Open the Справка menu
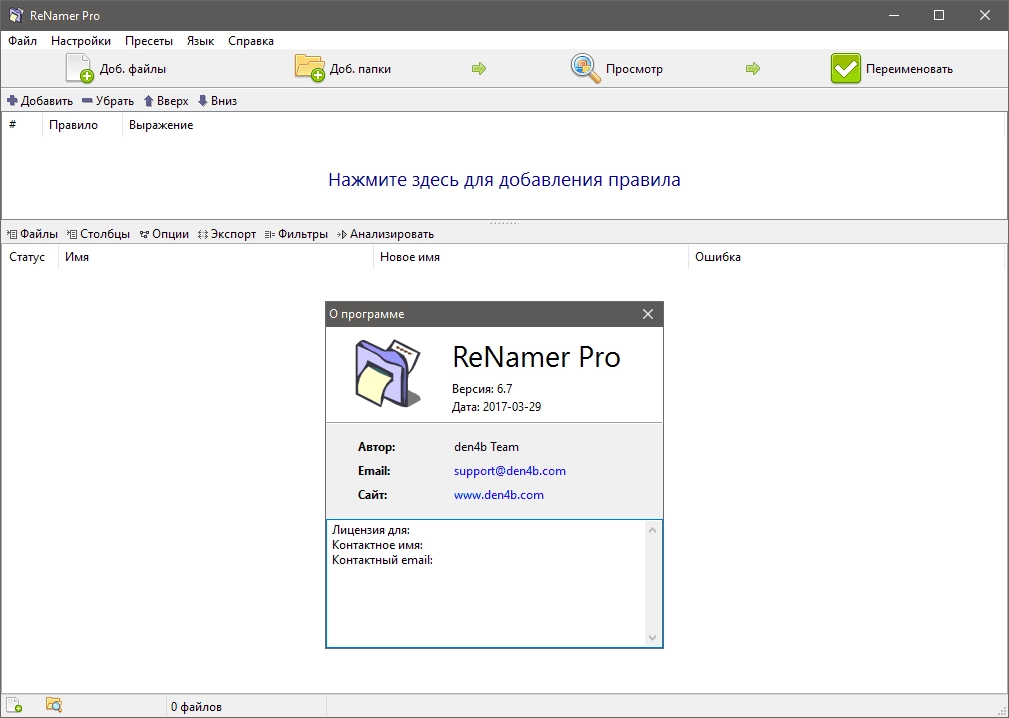Viewport: 1009px width, 718px height. (251, 41)
